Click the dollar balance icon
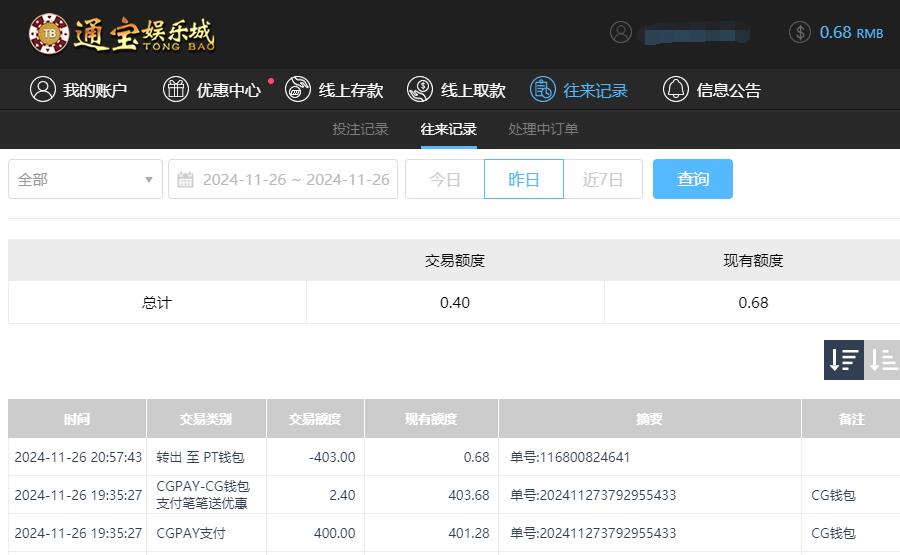 point(800,32)
